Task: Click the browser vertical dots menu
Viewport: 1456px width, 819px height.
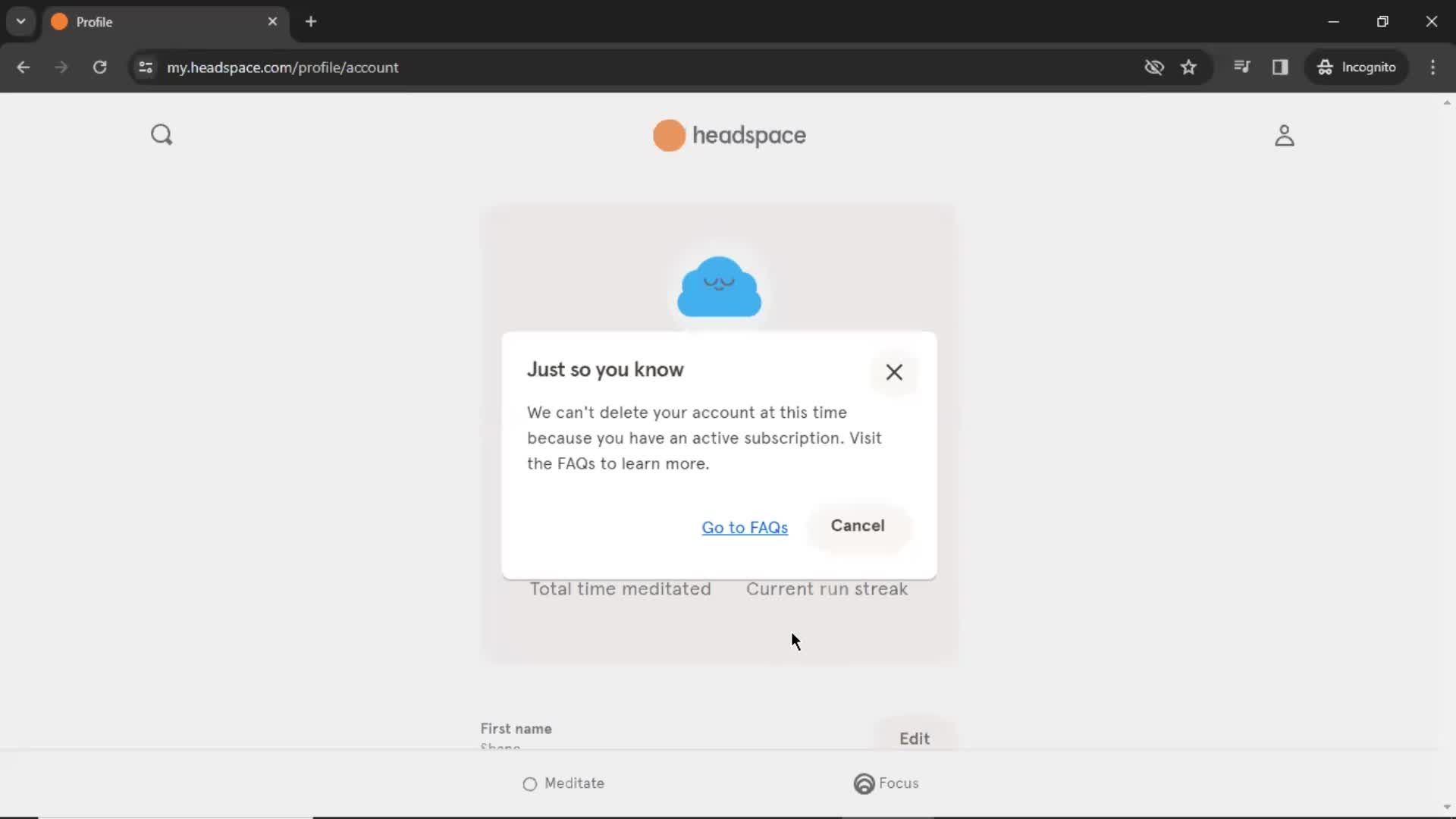Action: point(1433,67)
